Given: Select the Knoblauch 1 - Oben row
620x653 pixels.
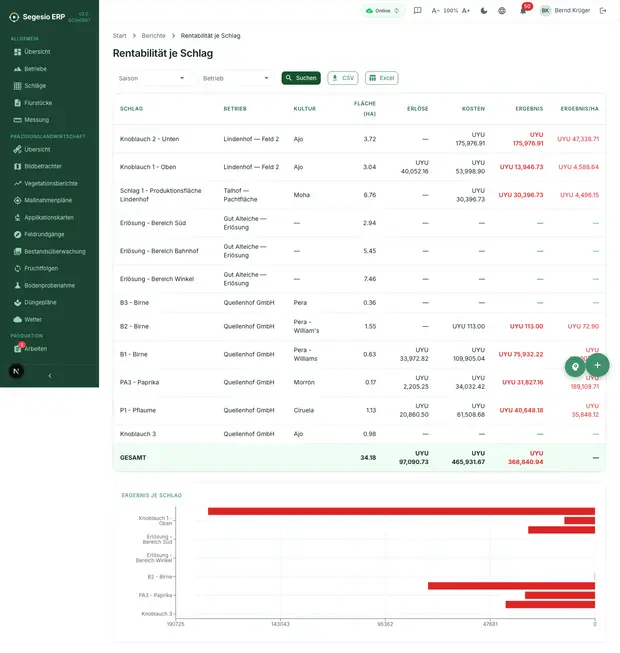Looking at the screenshot, I should point(359,167).
